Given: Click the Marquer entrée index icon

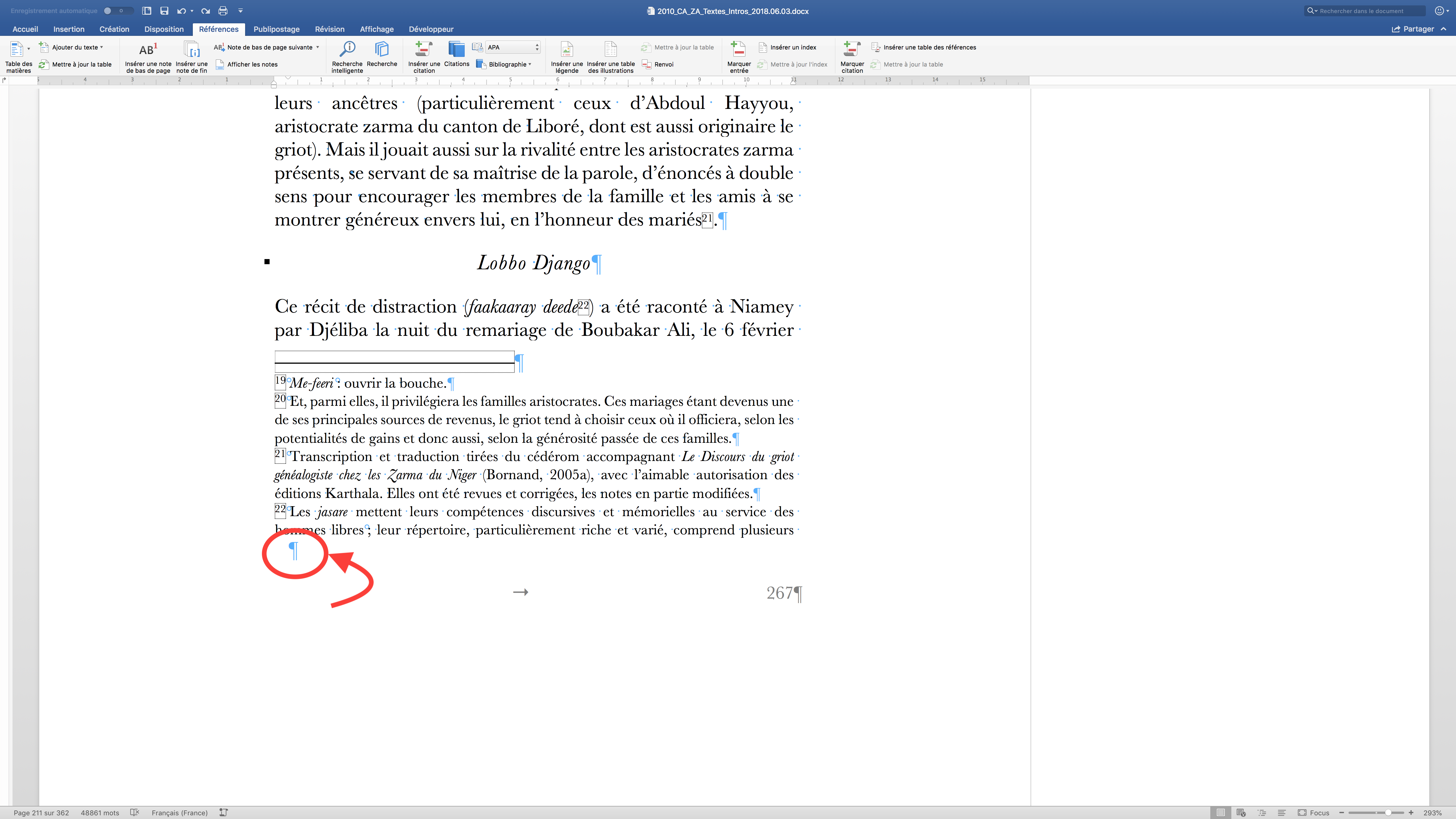Looking at the screenshot, I should [738, 50].
